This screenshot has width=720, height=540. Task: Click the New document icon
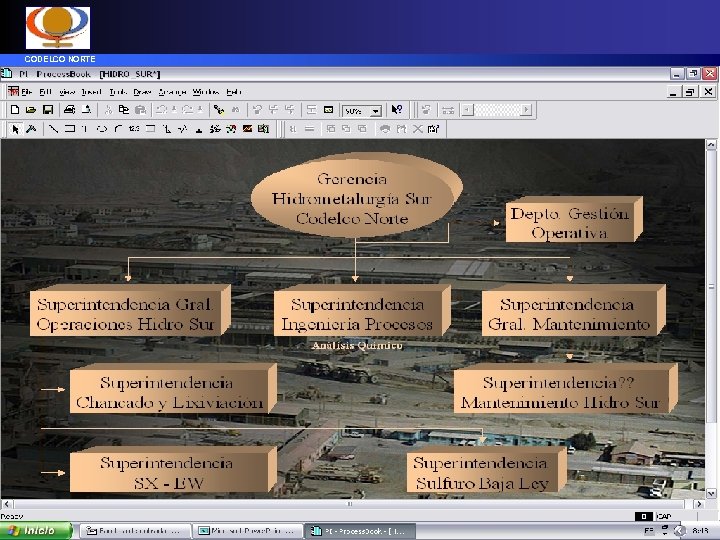click(x=15, y=109)
